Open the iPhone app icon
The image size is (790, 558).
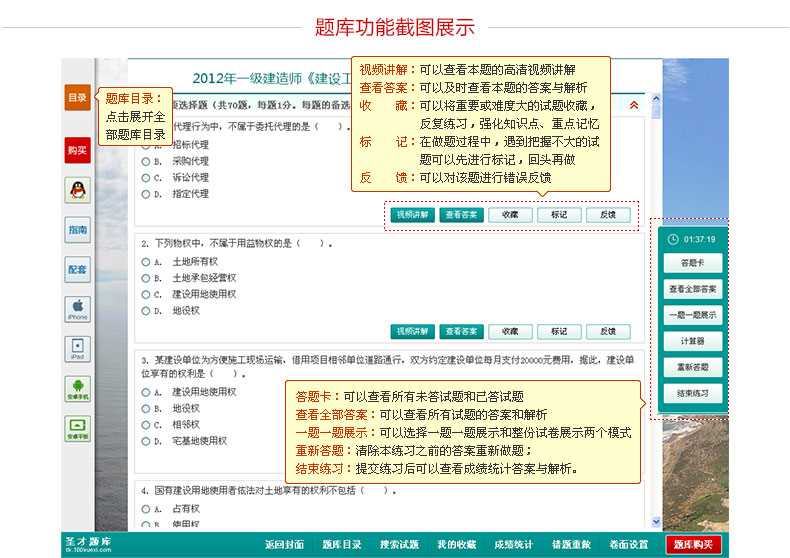pos(77,308)
